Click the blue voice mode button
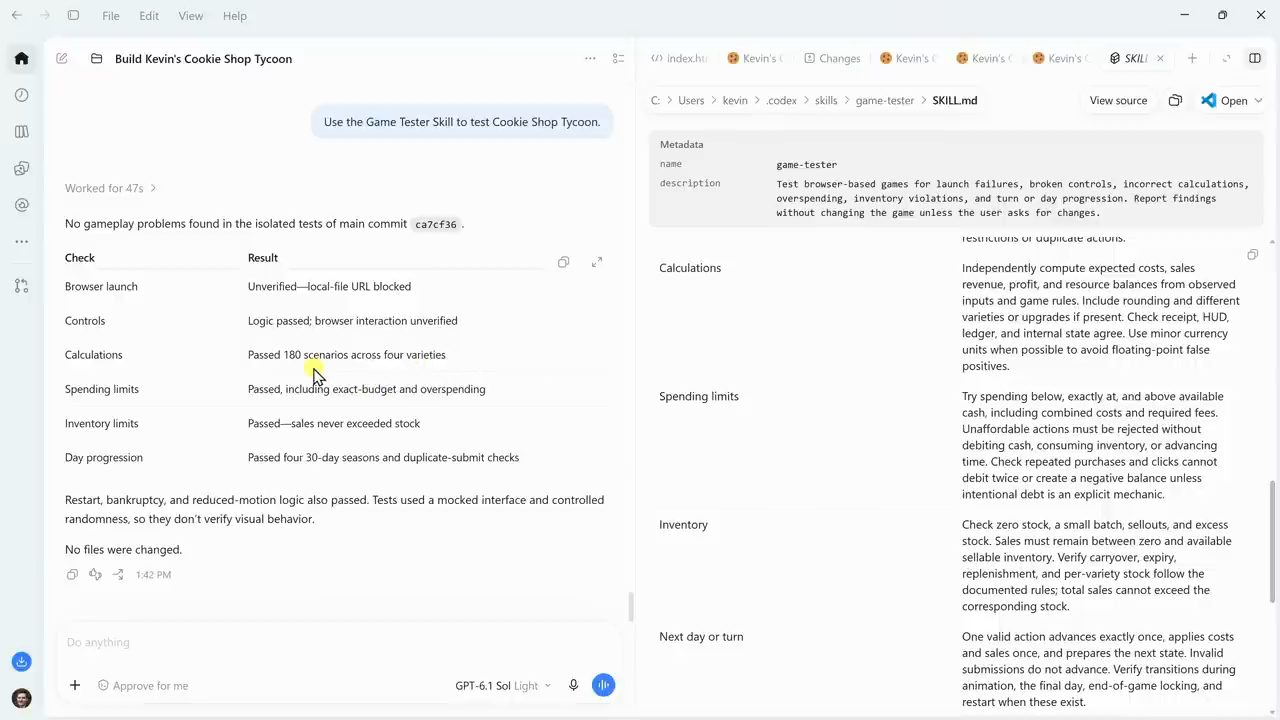 603,685
